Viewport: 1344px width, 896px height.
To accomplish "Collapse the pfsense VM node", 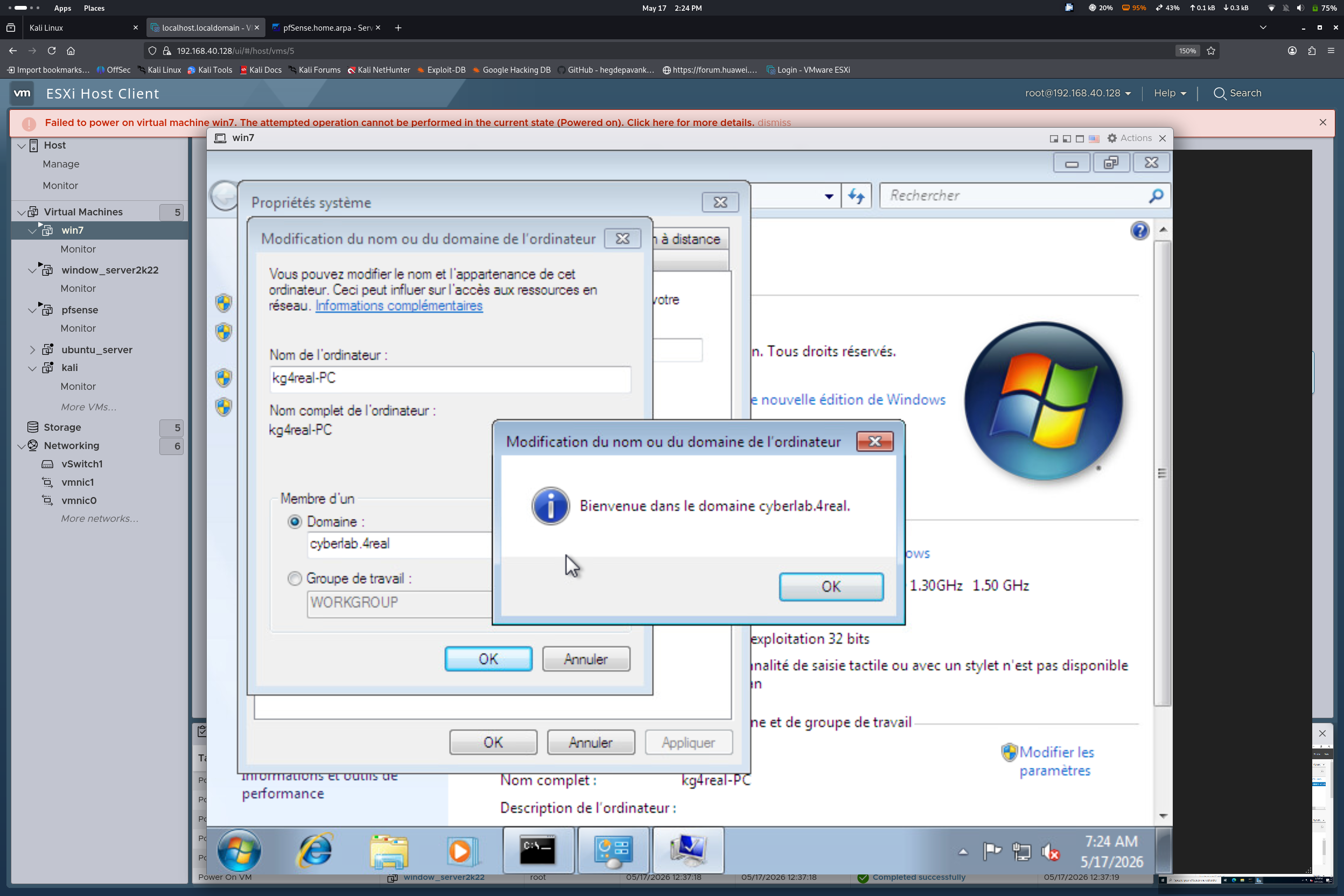I will [x=32, y=310].
